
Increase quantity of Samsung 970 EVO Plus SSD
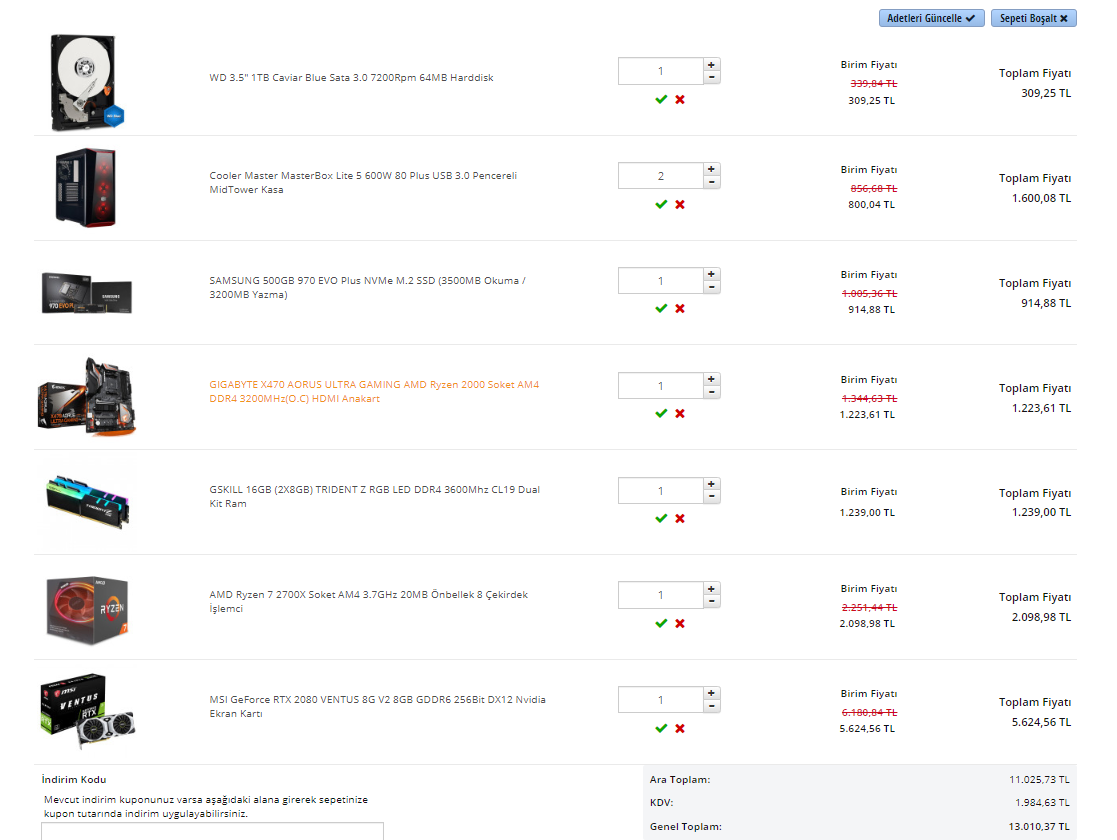coord(711,274)
